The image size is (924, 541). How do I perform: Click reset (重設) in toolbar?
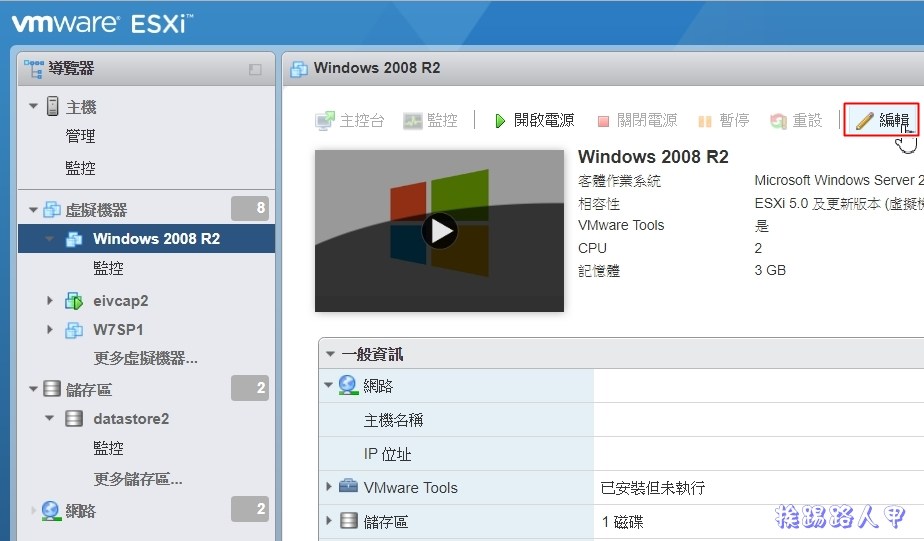796,121
